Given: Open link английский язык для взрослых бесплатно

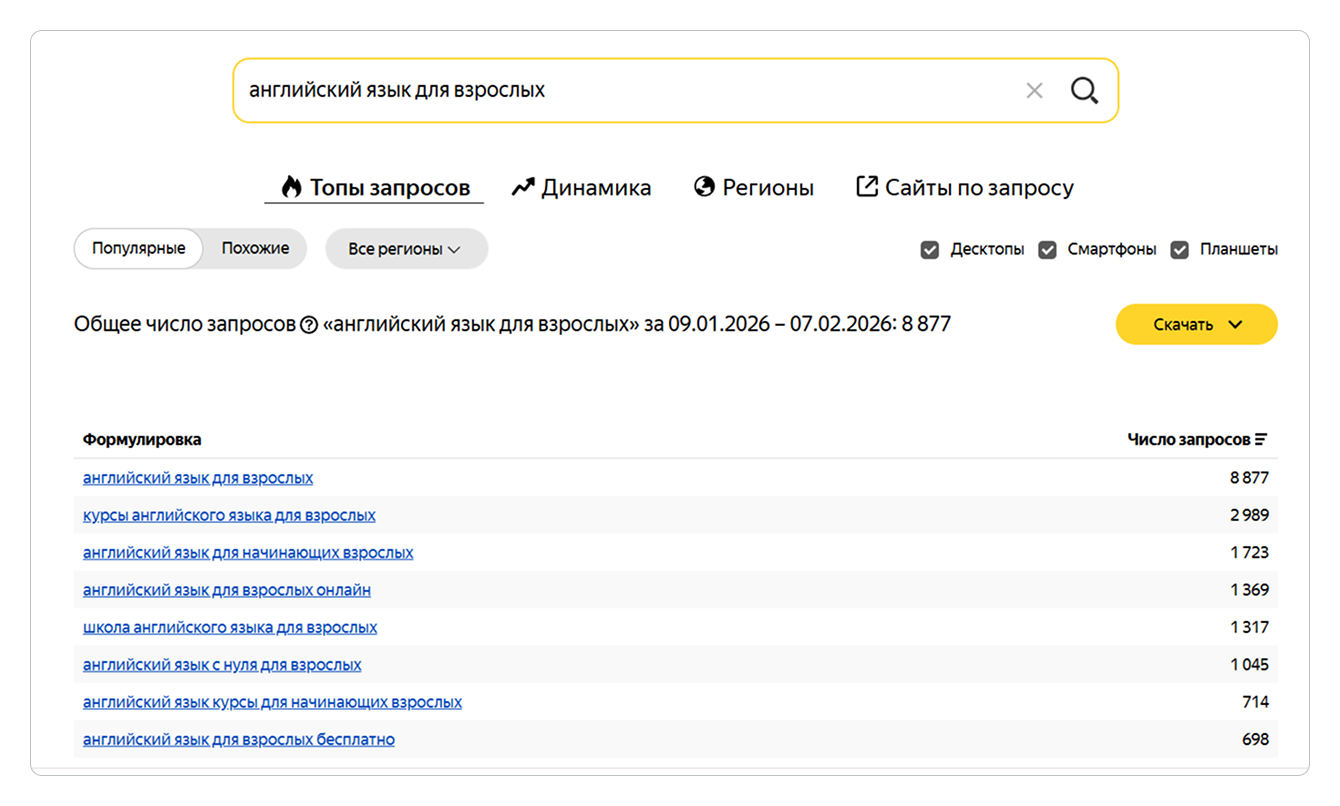Looking at the screenshot, I should tap(239, 740).
